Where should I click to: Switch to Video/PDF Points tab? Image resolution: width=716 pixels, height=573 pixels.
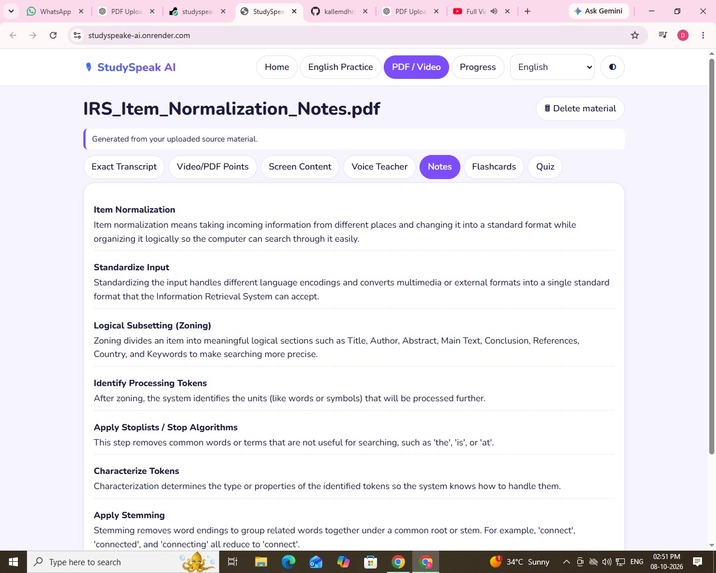click(x=212, y=167)
